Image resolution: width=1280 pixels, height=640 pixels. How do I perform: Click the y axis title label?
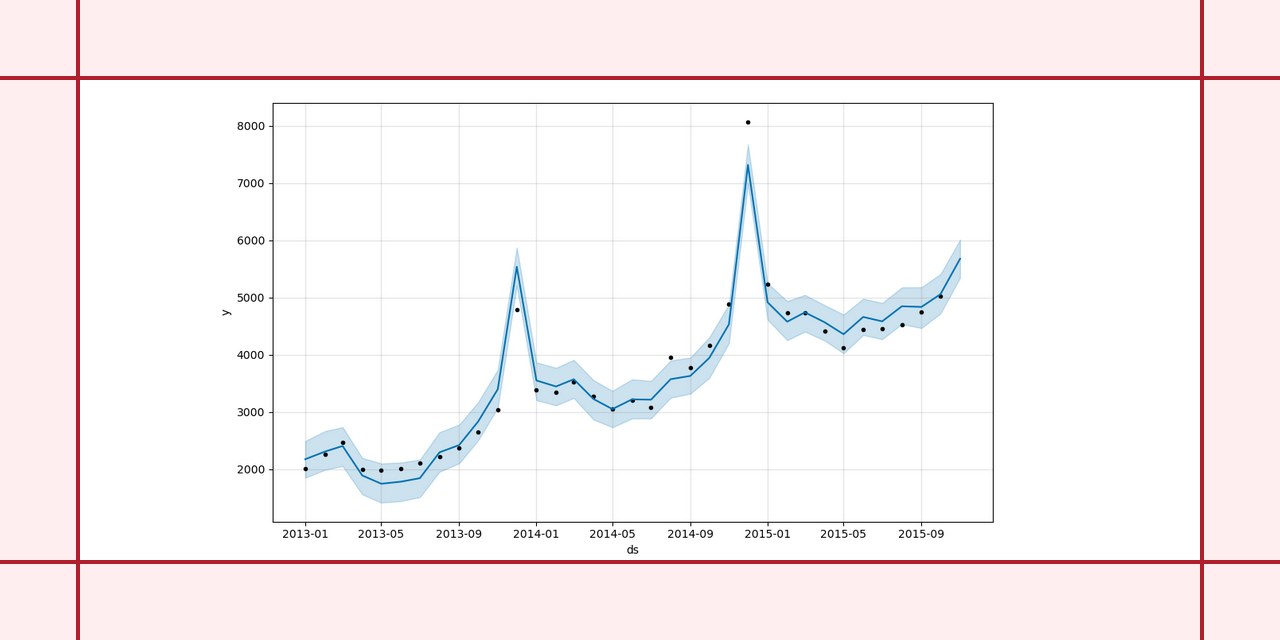point(224,313)
